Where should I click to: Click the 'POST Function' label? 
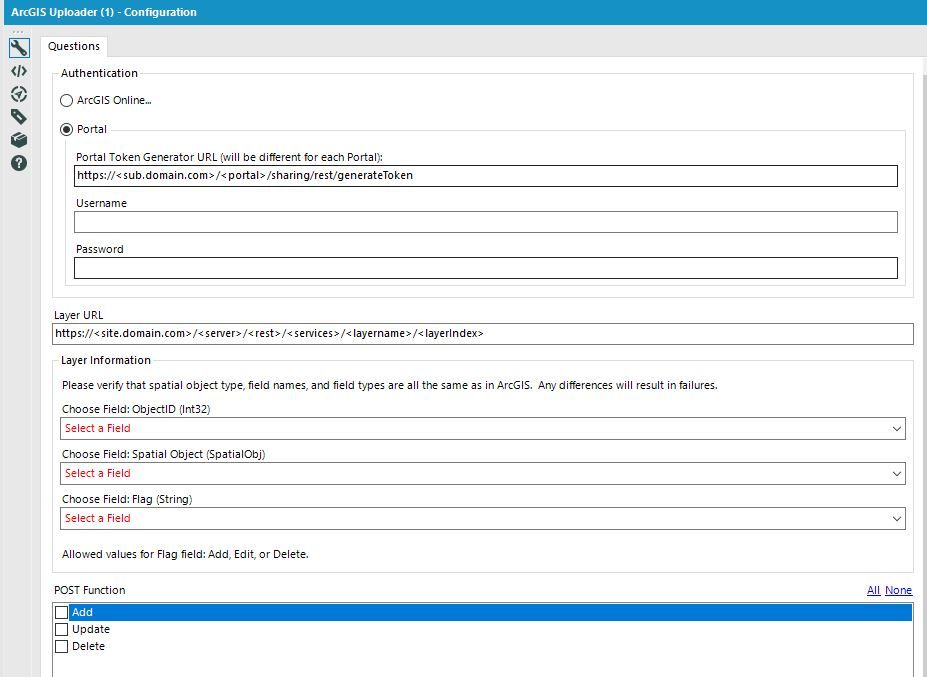(90, 590)
